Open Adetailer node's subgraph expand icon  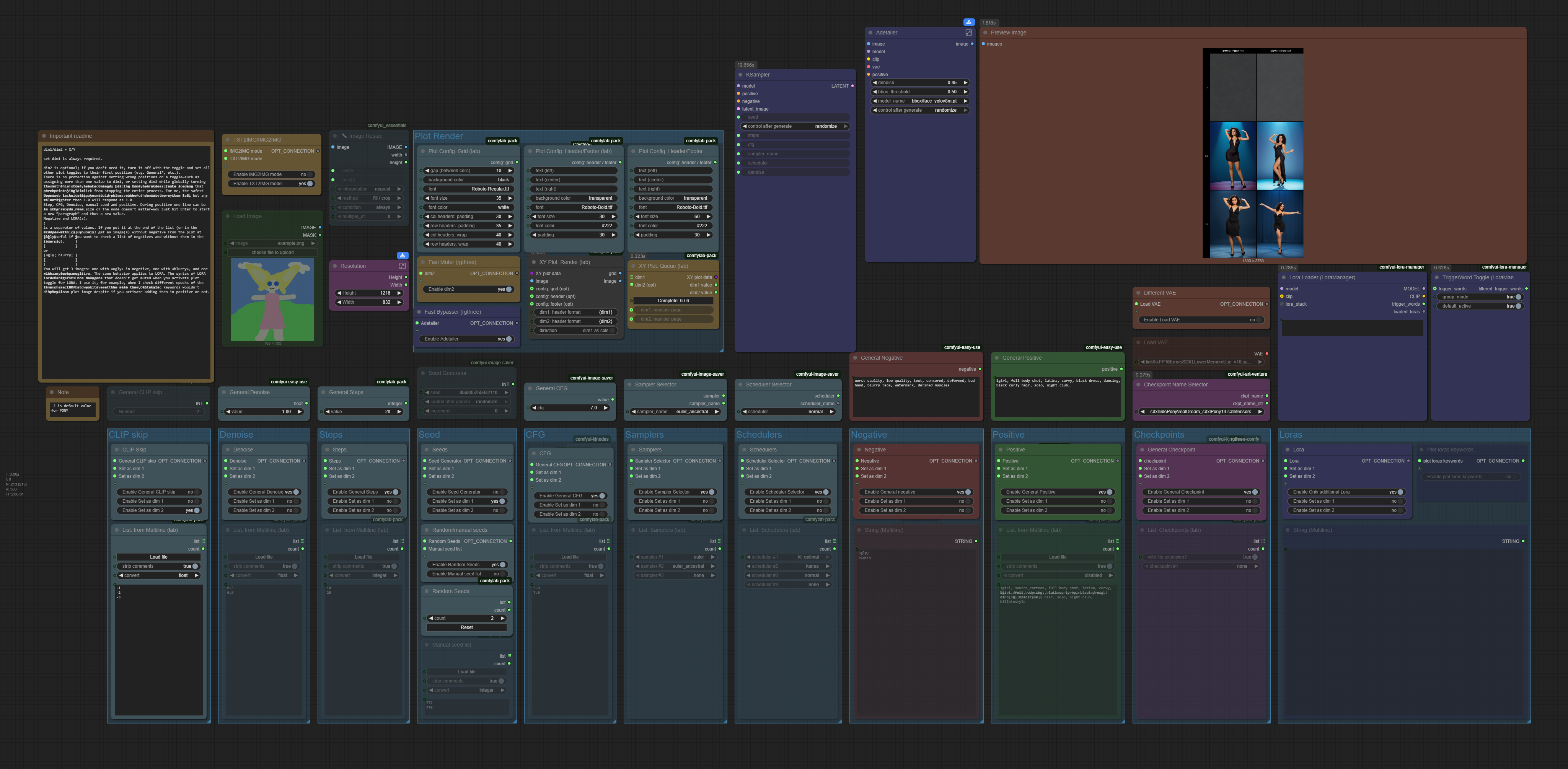coord(968,33)
